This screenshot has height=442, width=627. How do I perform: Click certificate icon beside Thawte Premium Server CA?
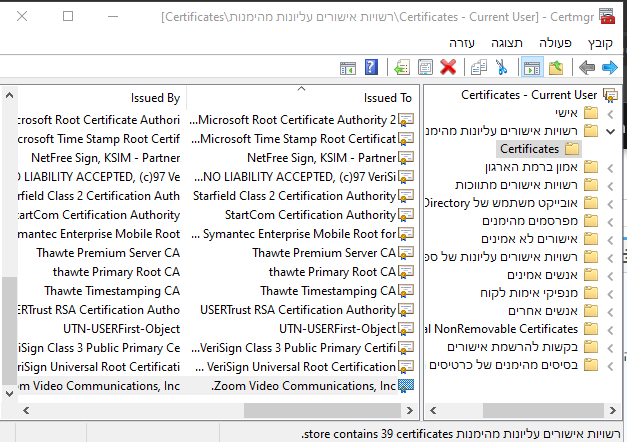[406, 253]
